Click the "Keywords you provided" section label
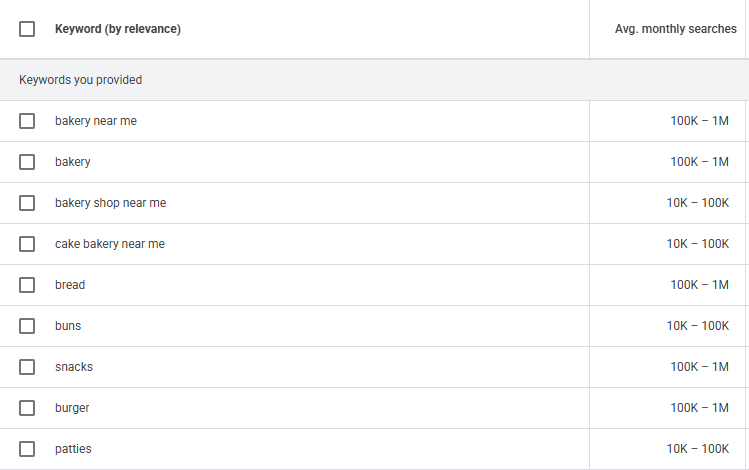 [x=80, y=80]
